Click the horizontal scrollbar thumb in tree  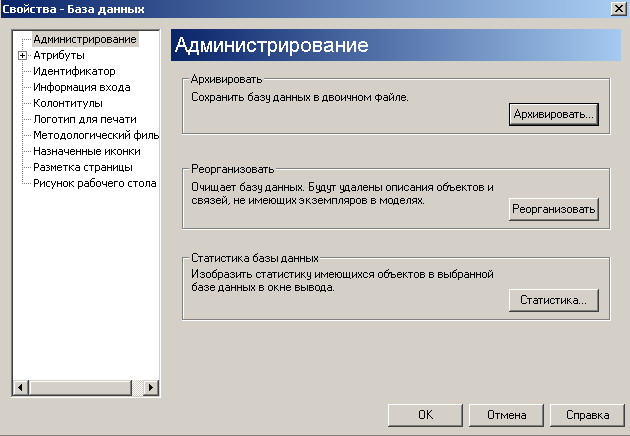click(x=80, y=387)
